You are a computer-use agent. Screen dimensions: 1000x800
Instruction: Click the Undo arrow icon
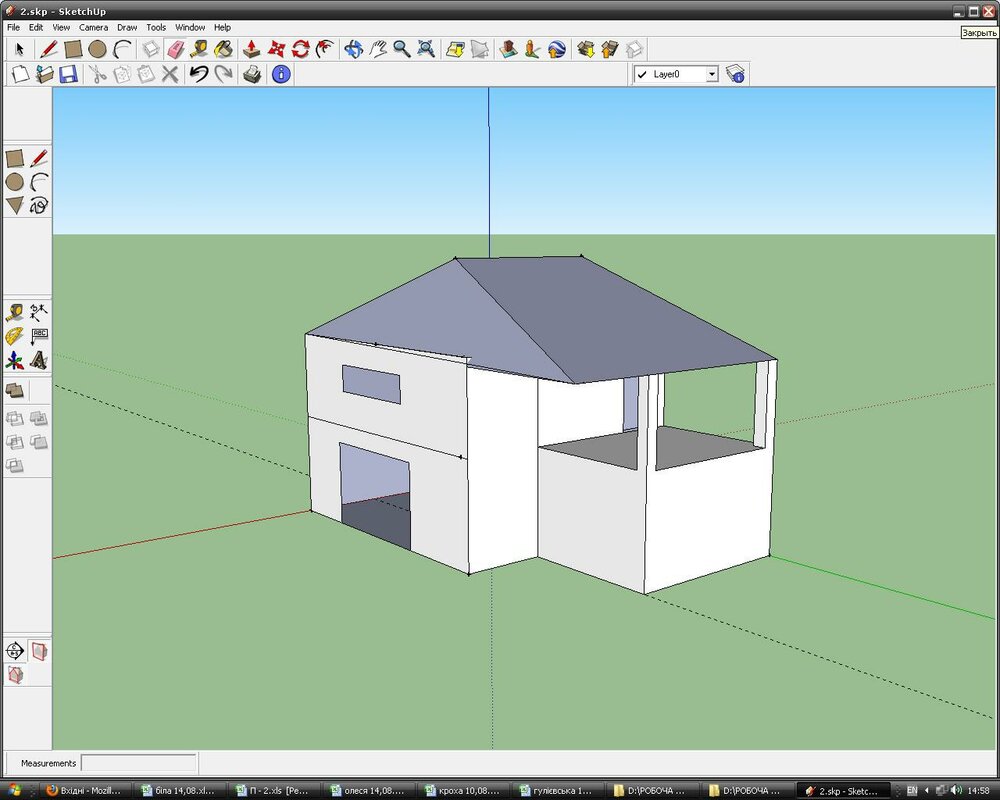click(x=199, y=74)
